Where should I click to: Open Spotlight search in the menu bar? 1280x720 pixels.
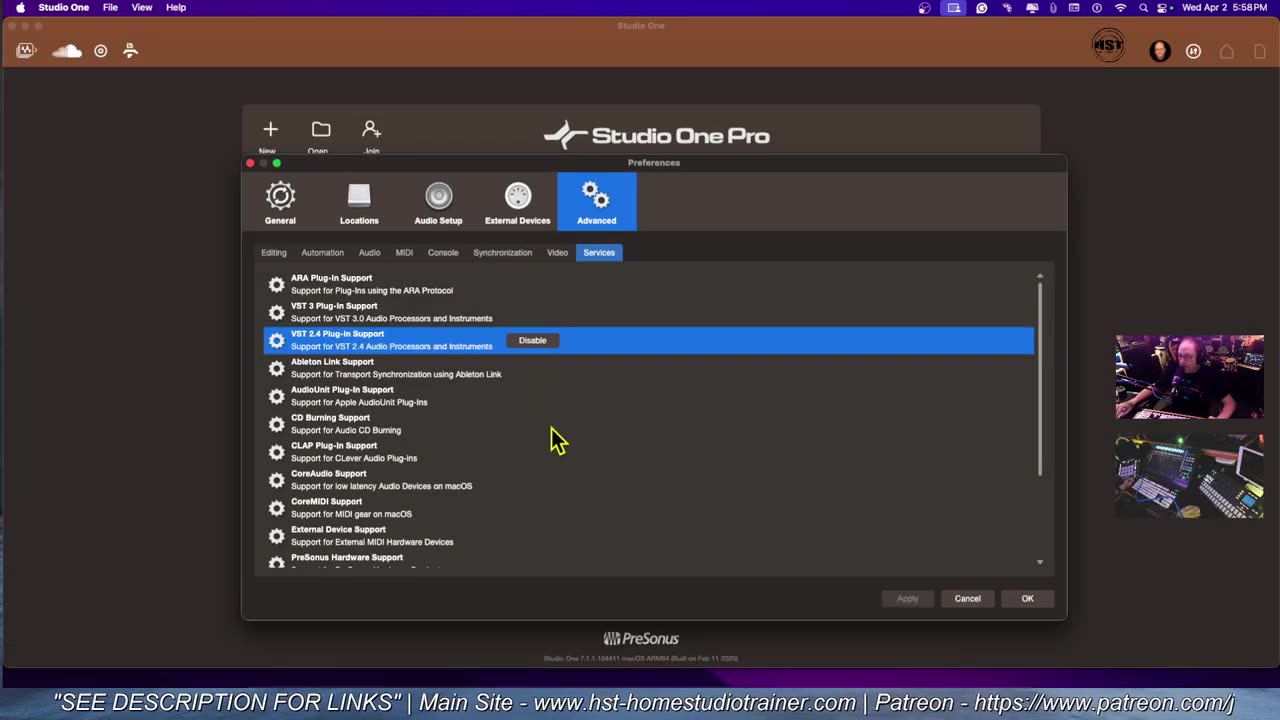tap(1143, 7)
